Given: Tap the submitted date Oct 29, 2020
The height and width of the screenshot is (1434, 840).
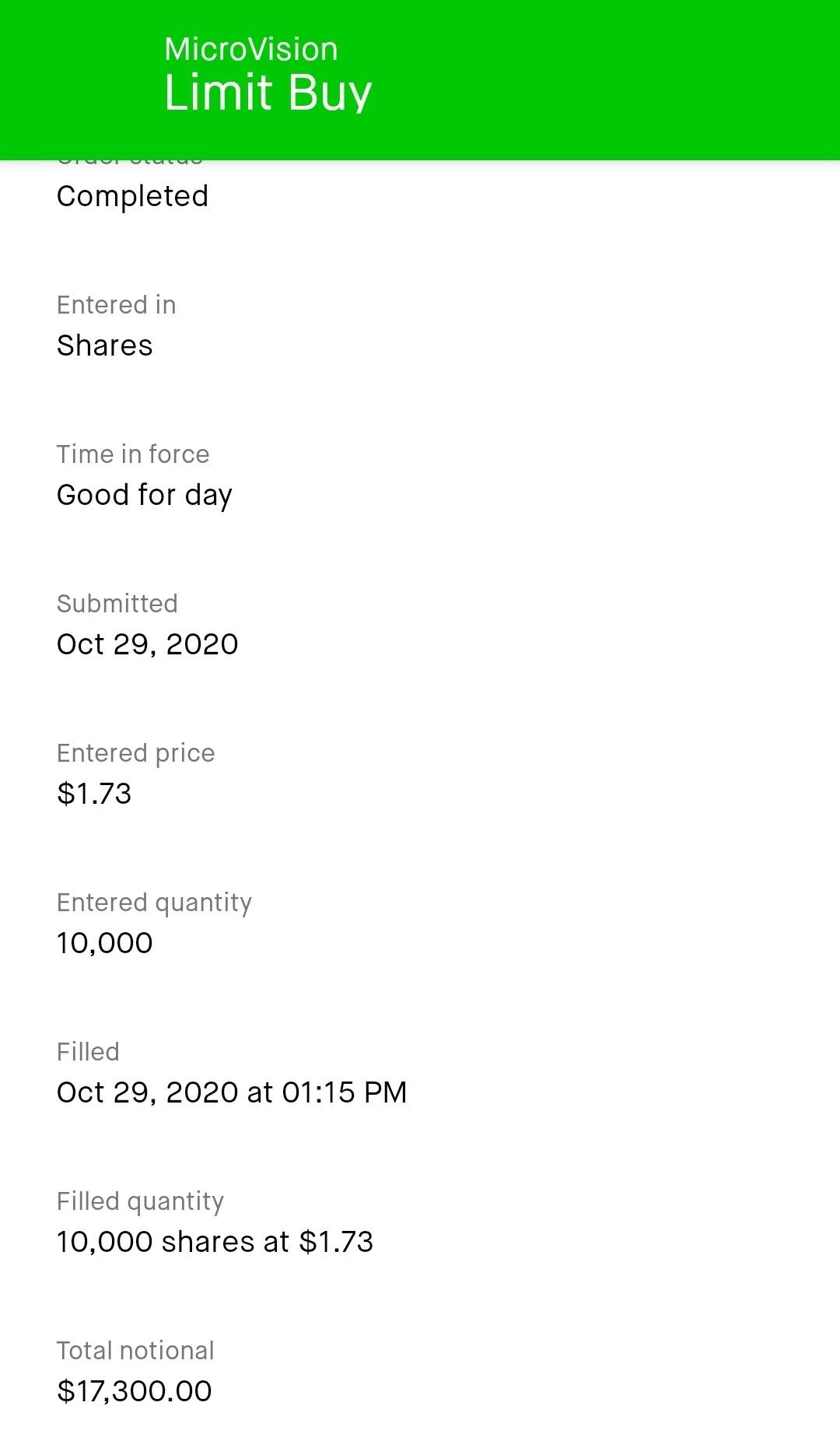Looking at the screenshot, I should pos(147,644).
